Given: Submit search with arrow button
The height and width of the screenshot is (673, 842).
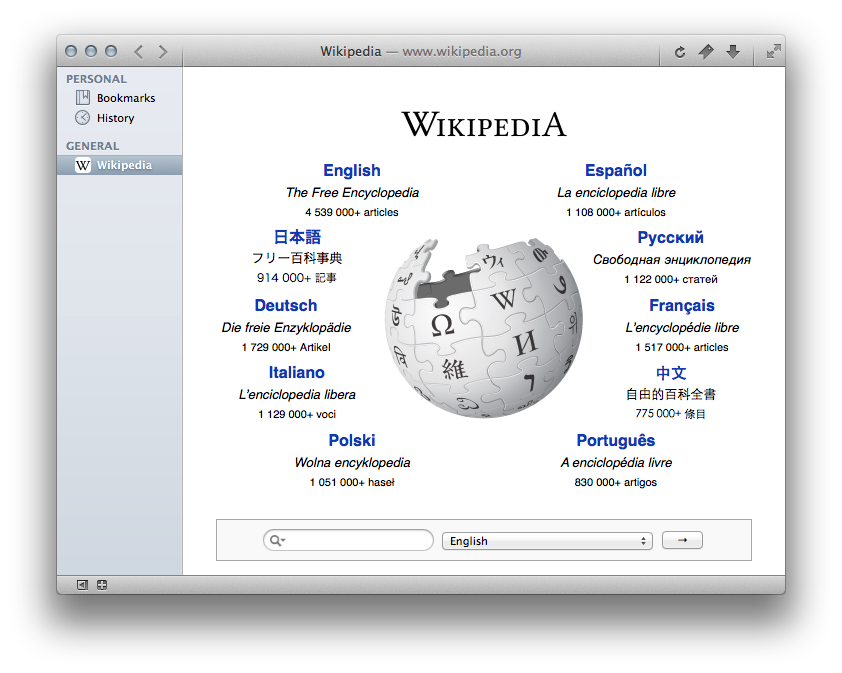Looking at the screenshot, I should (682, 540).
